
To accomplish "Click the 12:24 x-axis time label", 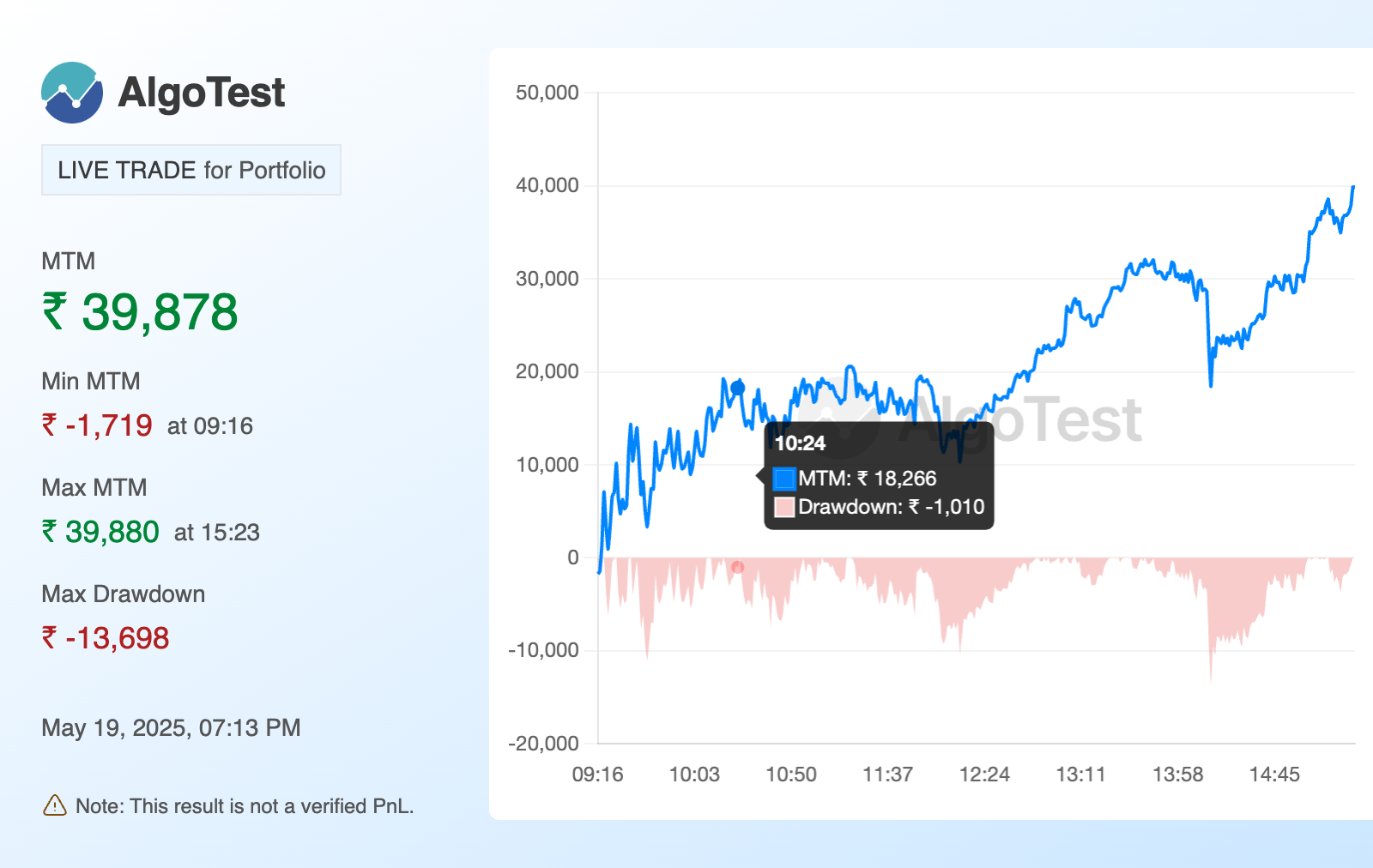I will [984, 775].
